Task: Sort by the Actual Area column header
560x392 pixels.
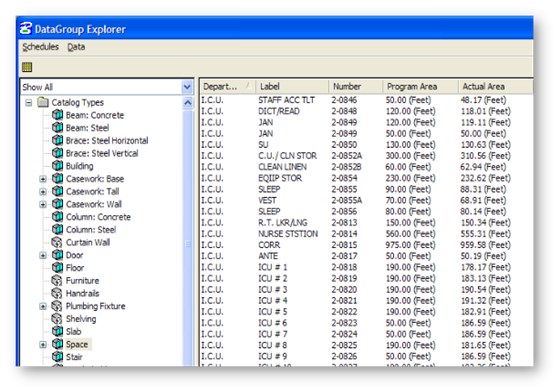Action: 496,86
